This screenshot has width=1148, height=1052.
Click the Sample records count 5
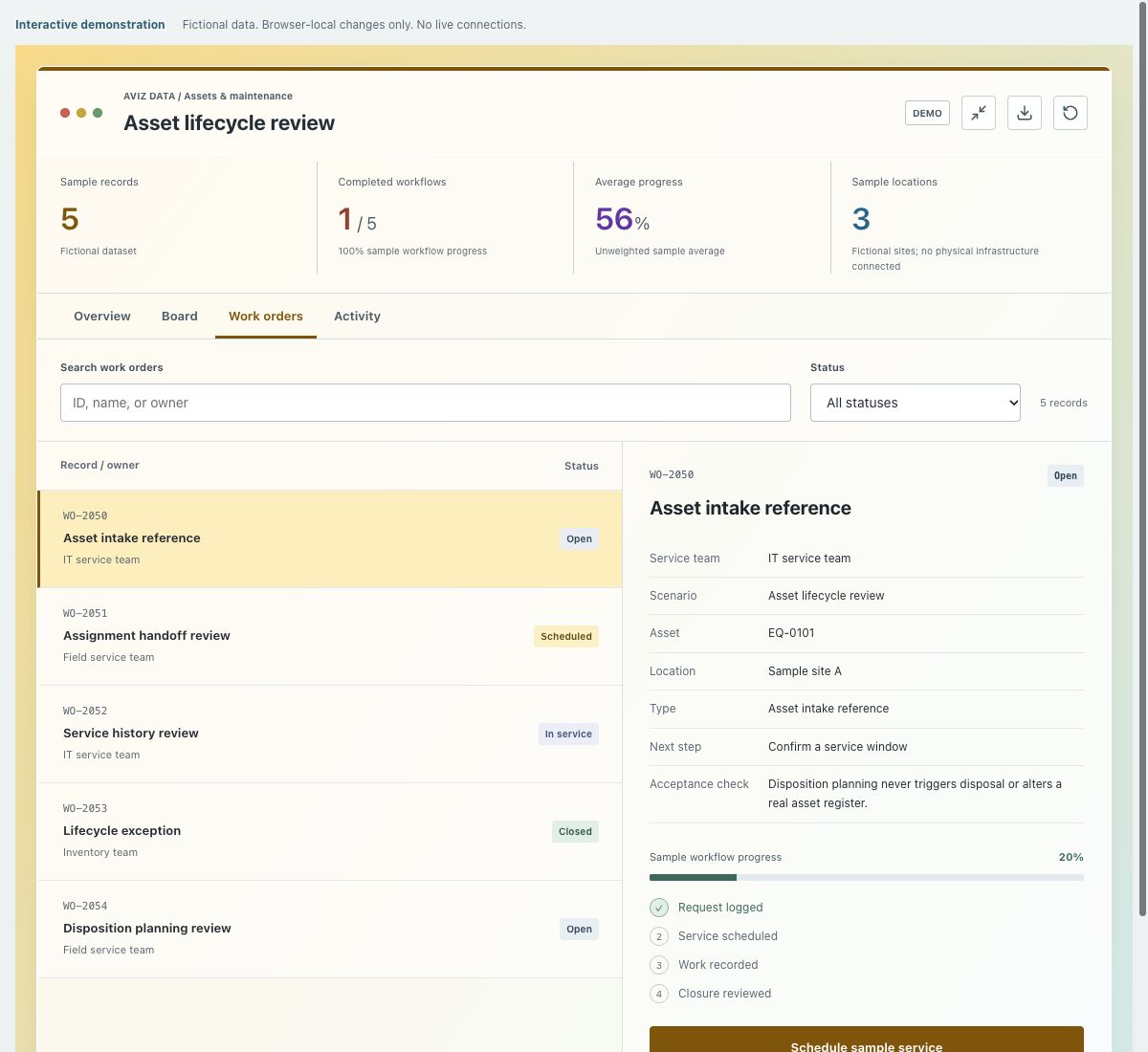pyautogui.click(x=70, y=219)
